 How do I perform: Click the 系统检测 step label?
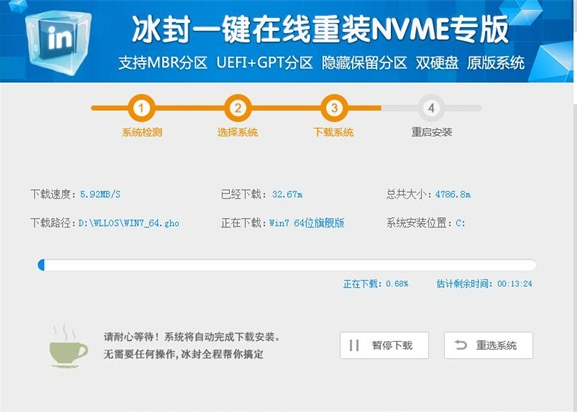[142, 132]
